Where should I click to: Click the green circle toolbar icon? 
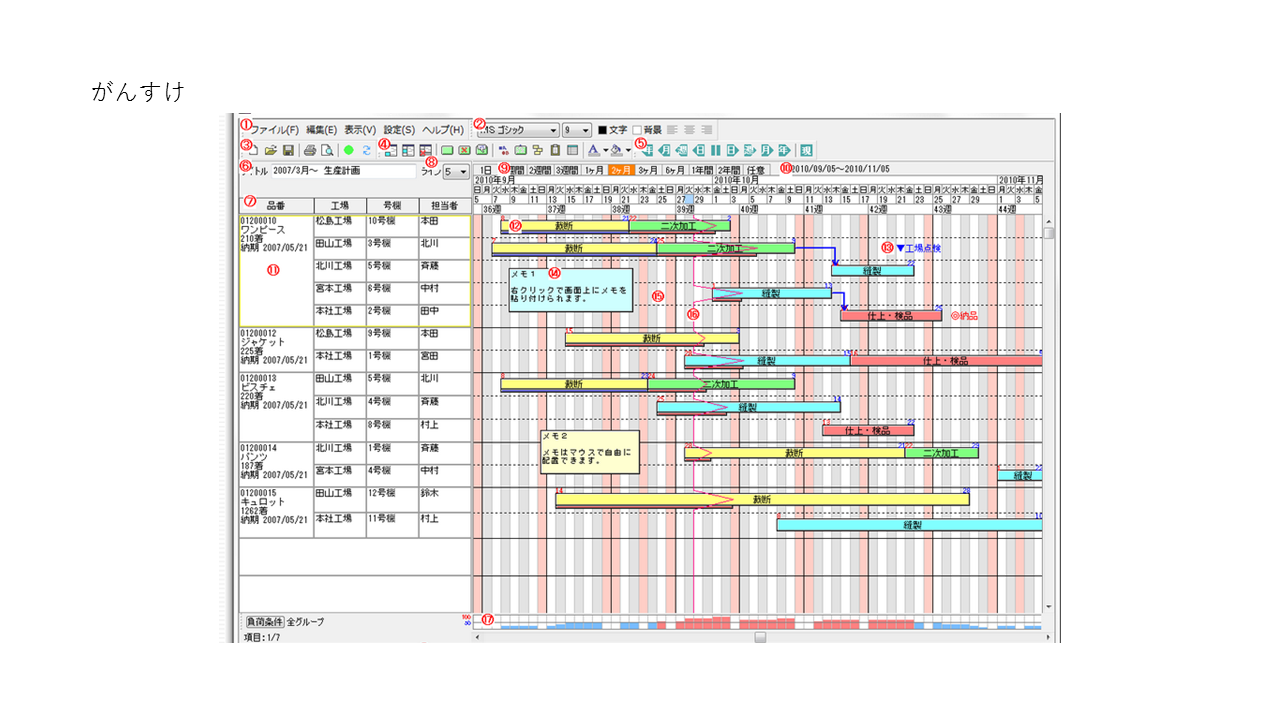click(348, 150)
